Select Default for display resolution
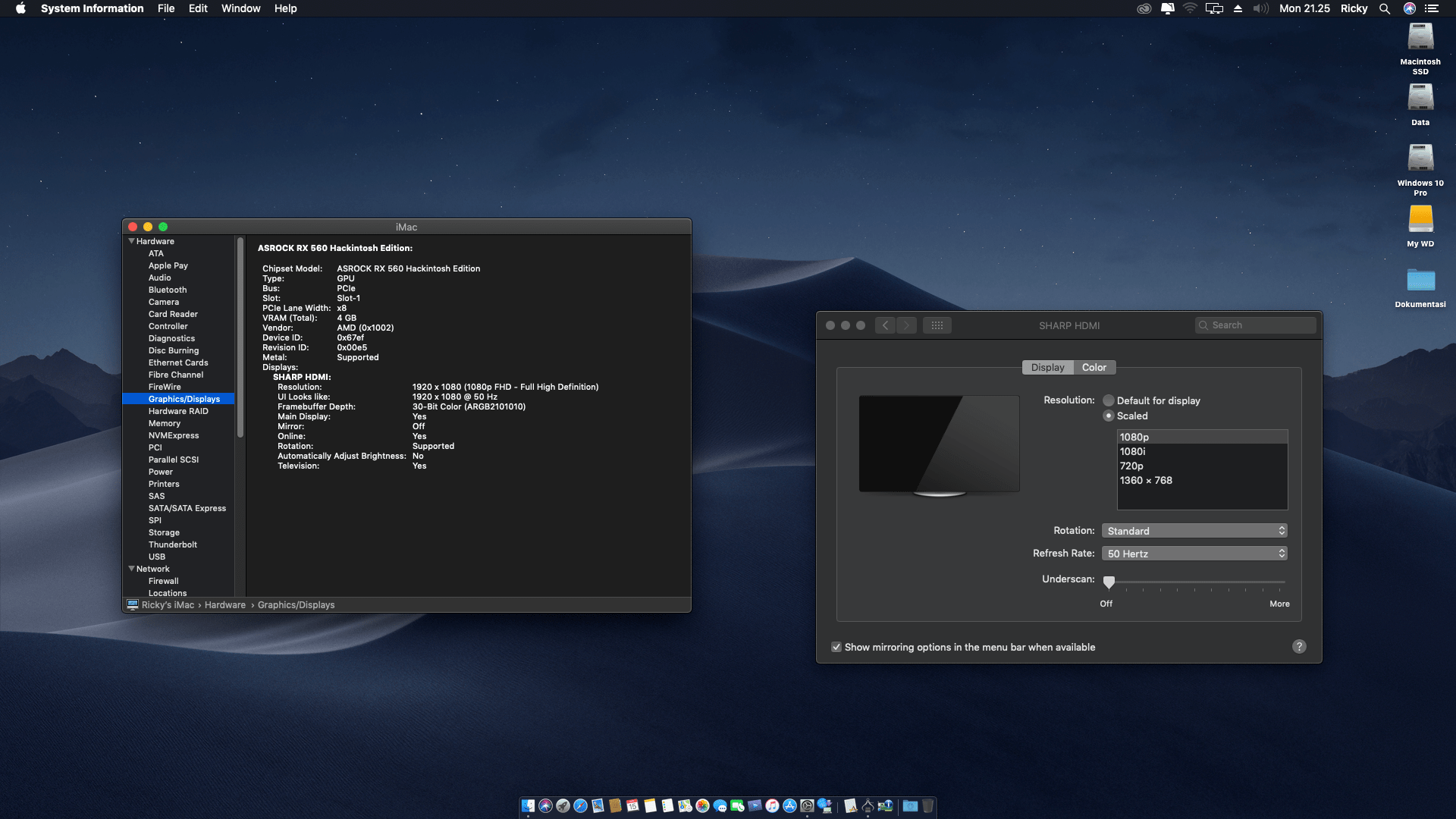This screenshot has width=1456, height=819. (1109, 400)
